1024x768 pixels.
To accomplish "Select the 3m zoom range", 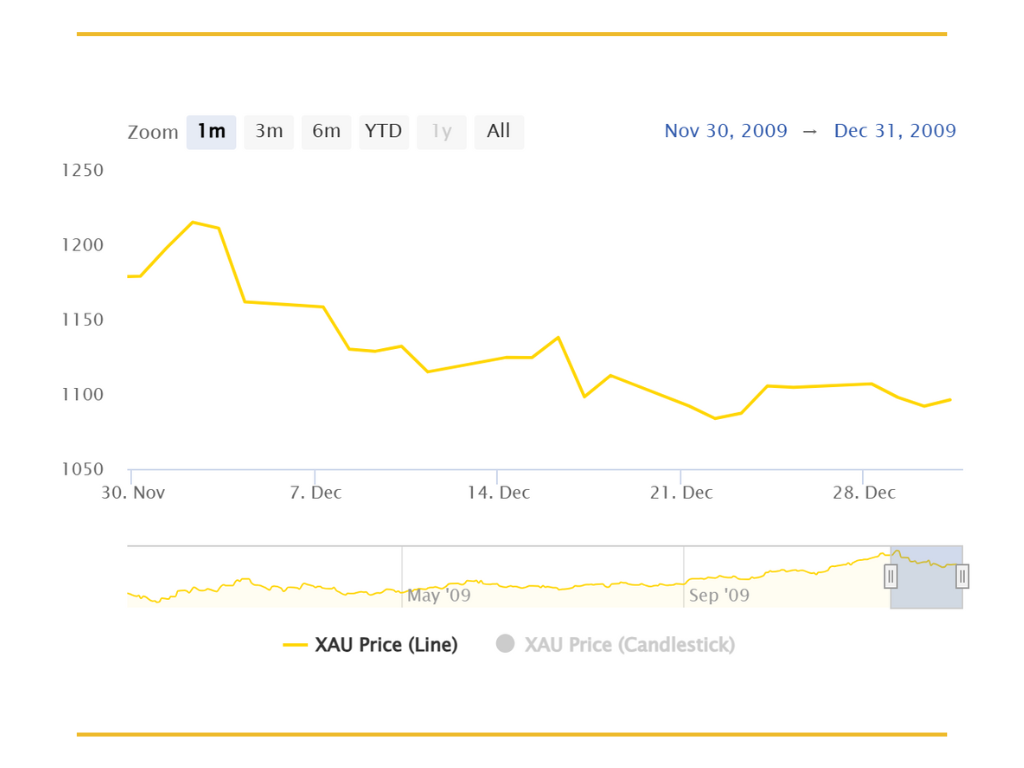I will point(268,132).
